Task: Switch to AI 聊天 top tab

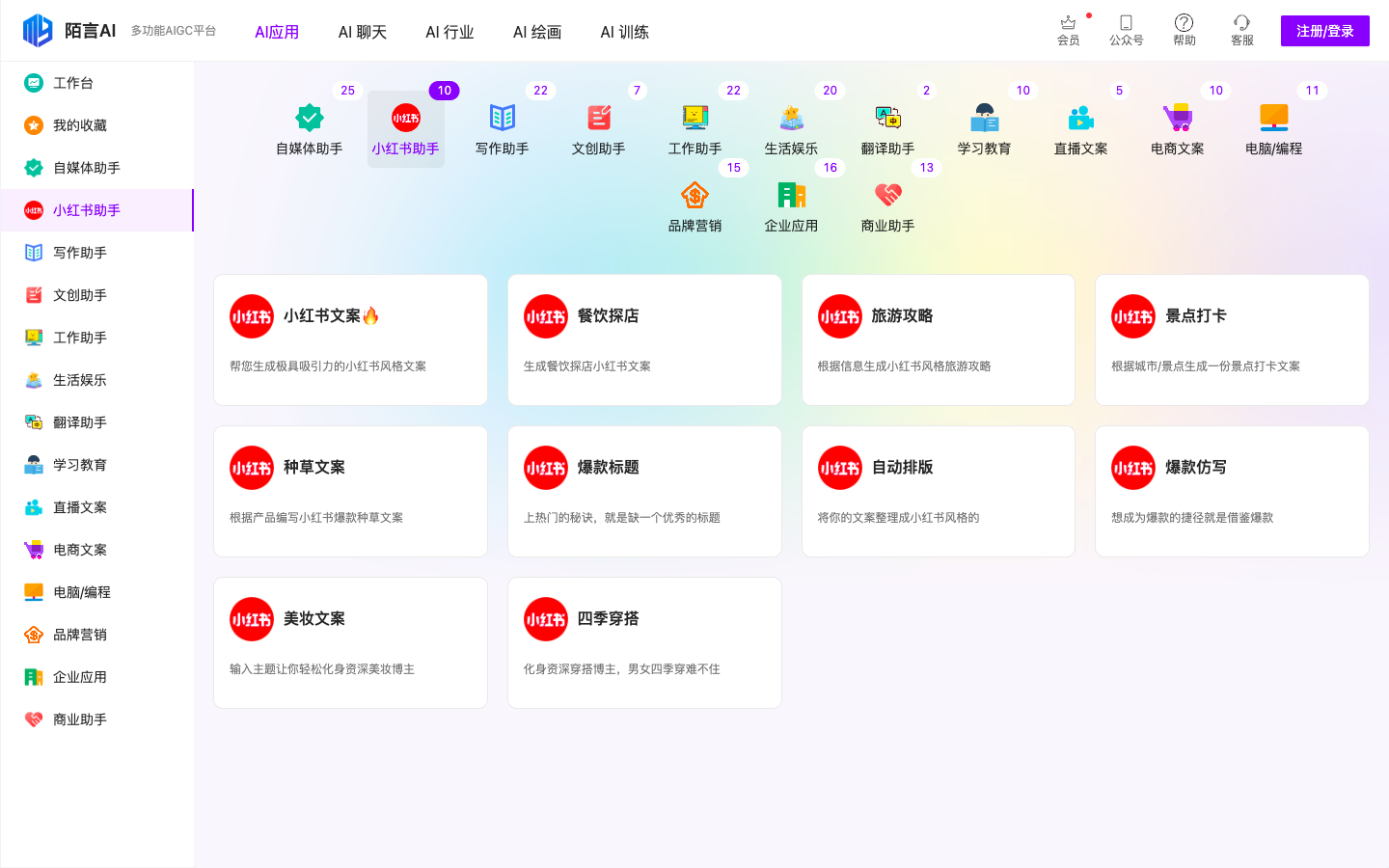Action: (363, 32)
